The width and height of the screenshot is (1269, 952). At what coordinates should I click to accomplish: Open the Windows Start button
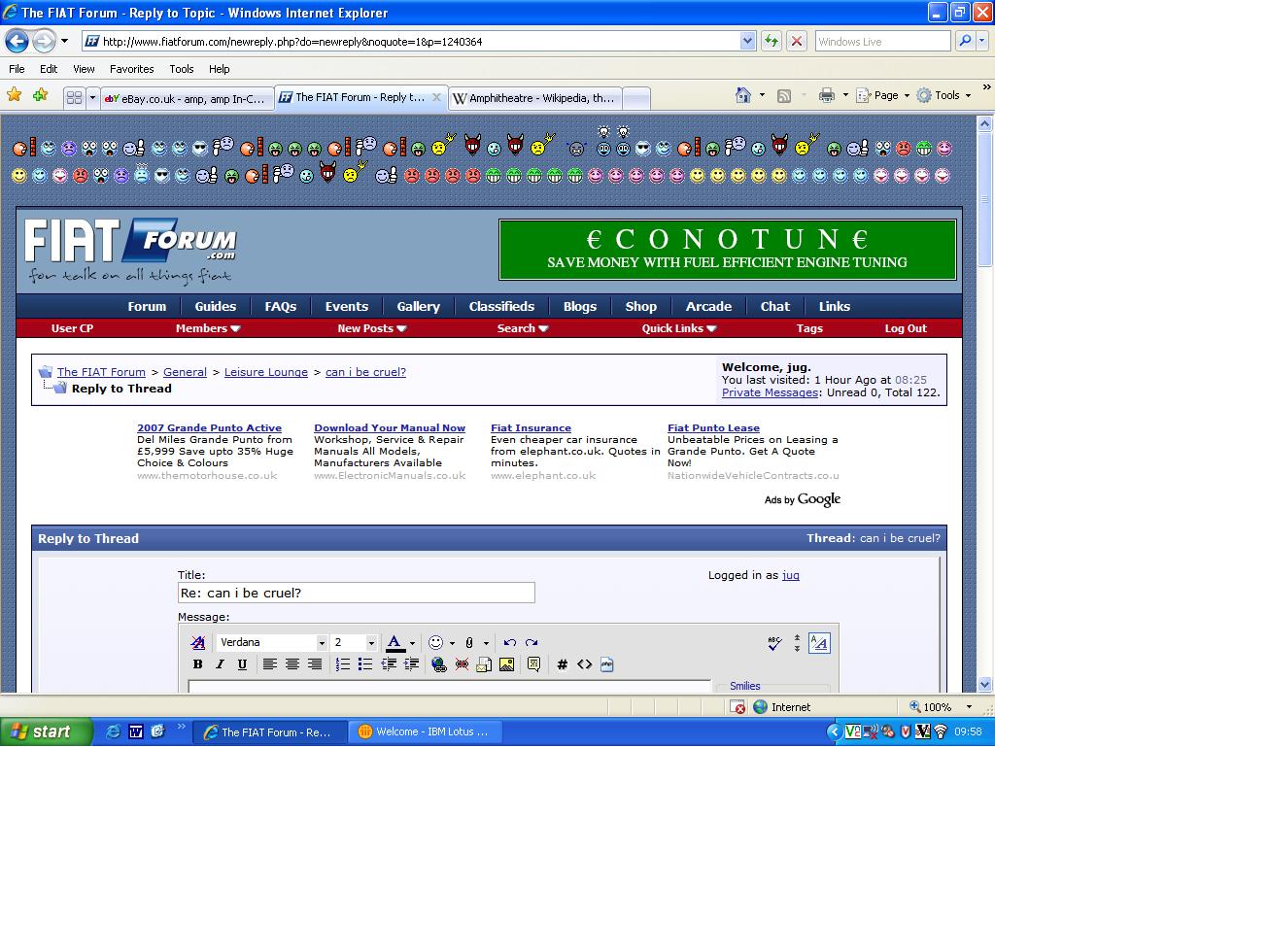click(46, 731)
